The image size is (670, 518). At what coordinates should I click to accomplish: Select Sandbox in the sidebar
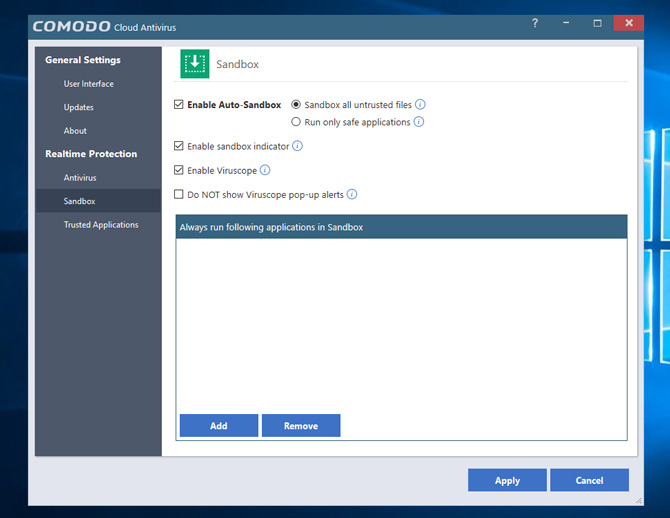(98, 201)
